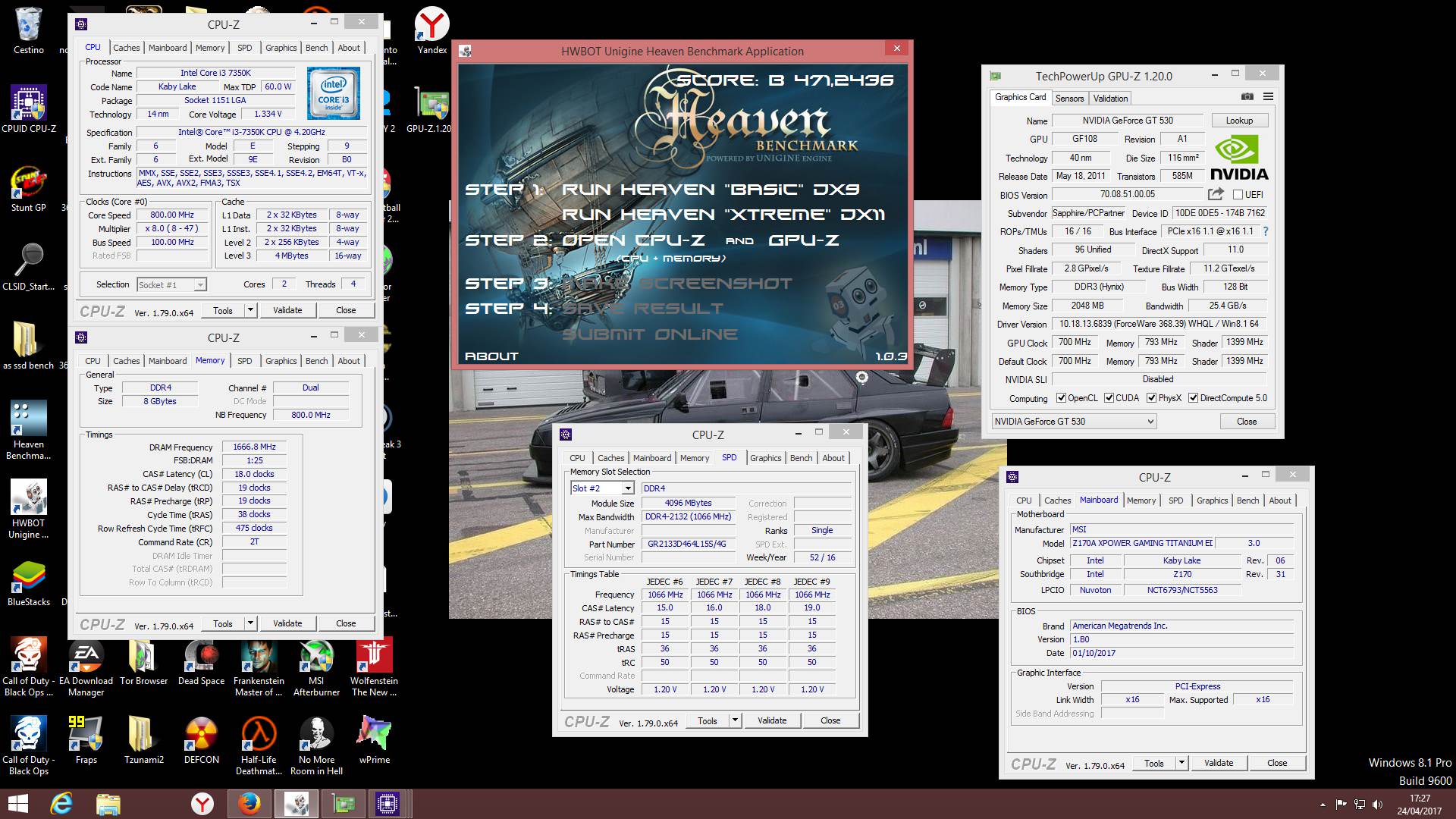Open the Tor Browser desktop icon

coord(144,661)
